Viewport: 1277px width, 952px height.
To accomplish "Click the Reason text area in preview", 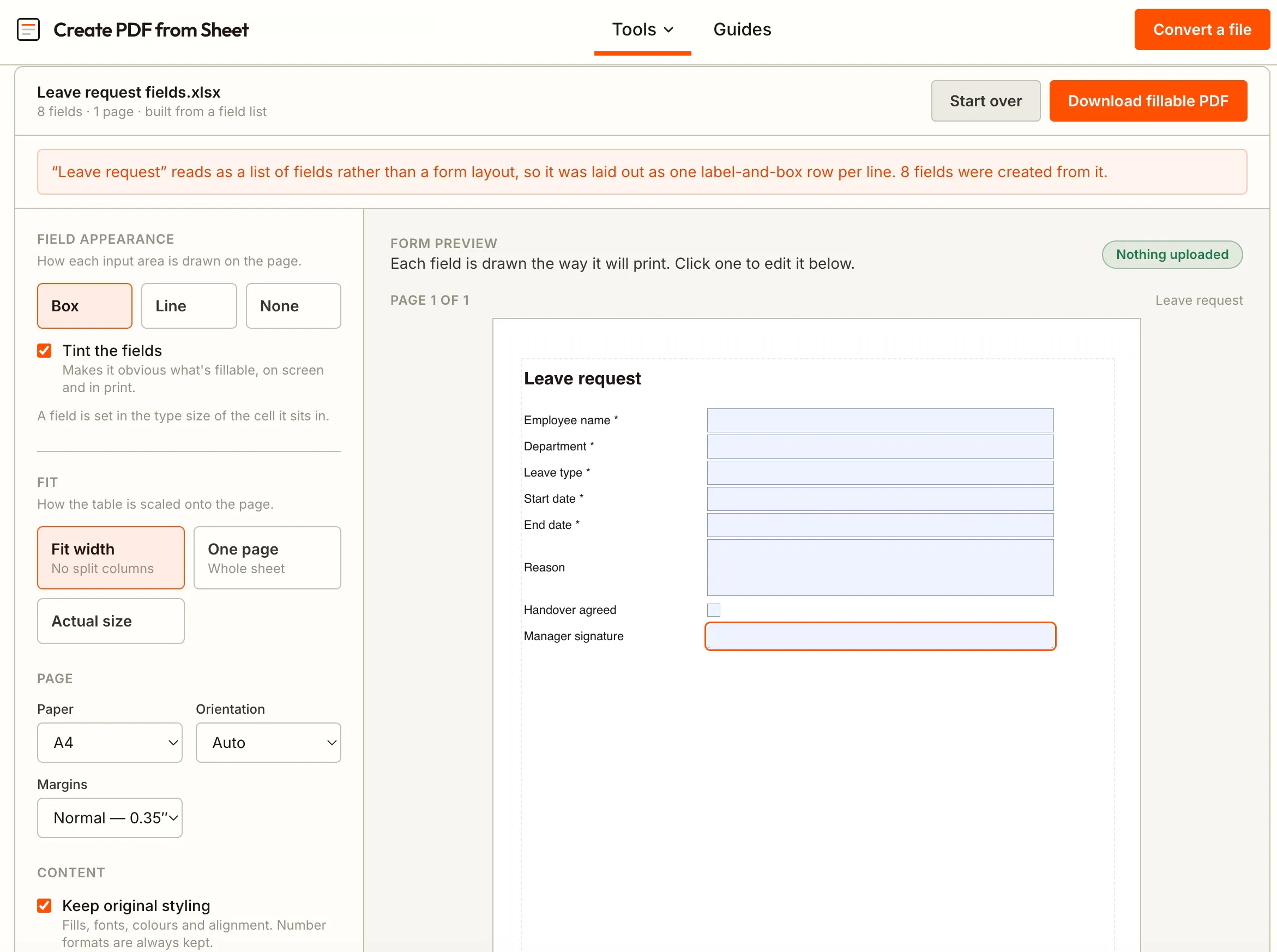I will [x=880, y=568].
